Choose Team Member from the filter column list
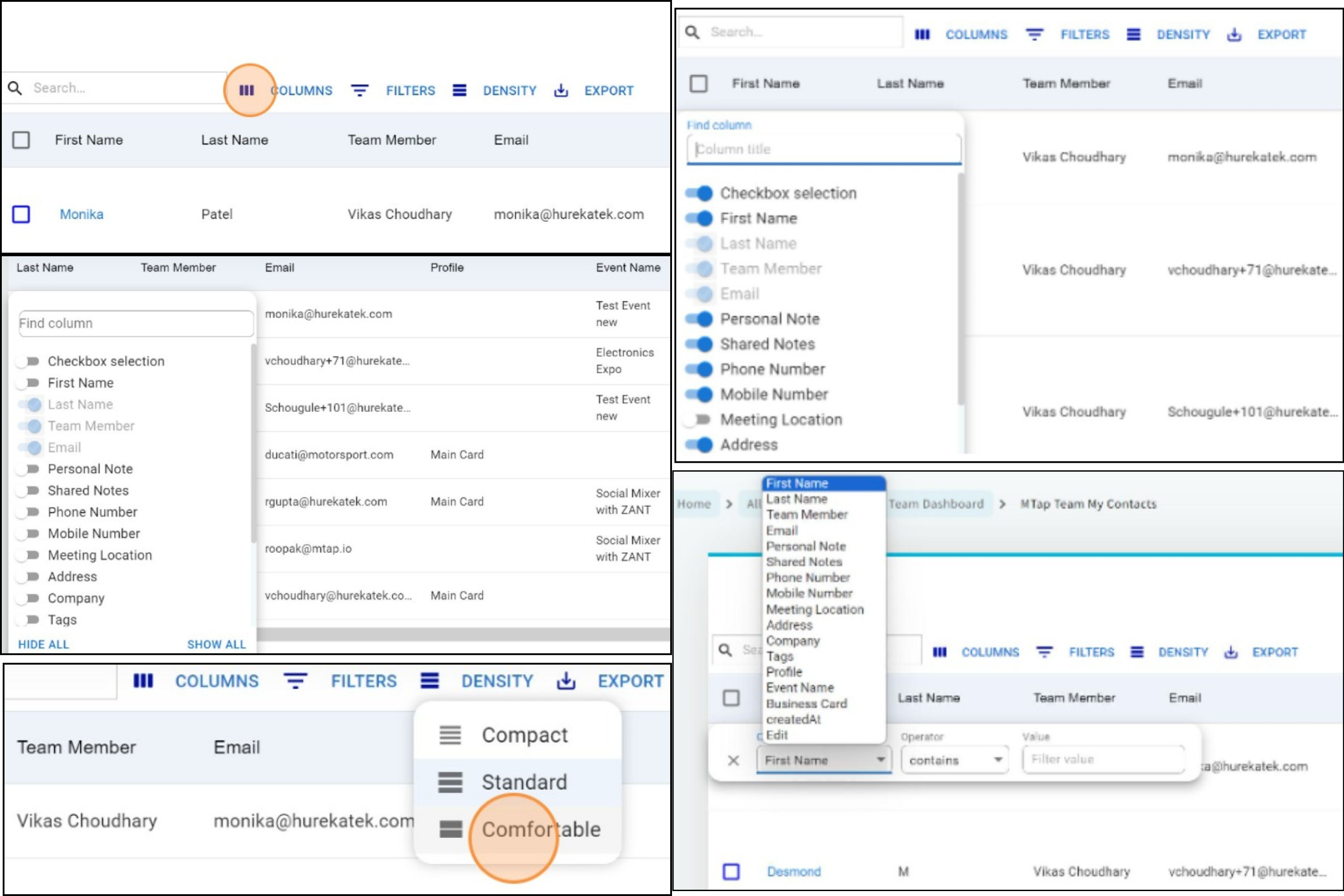The height and width of the screenshot is (896, 1344). point(824,515)
